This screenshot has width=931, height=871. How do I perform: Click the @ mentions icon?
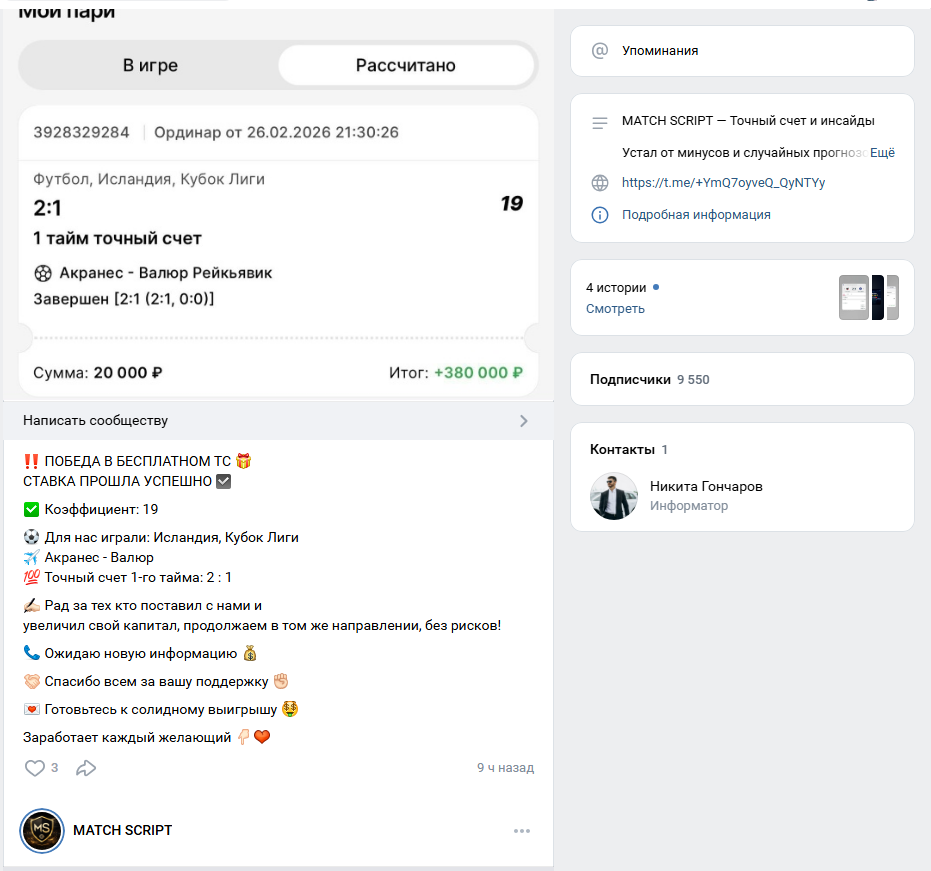(599, 51)
